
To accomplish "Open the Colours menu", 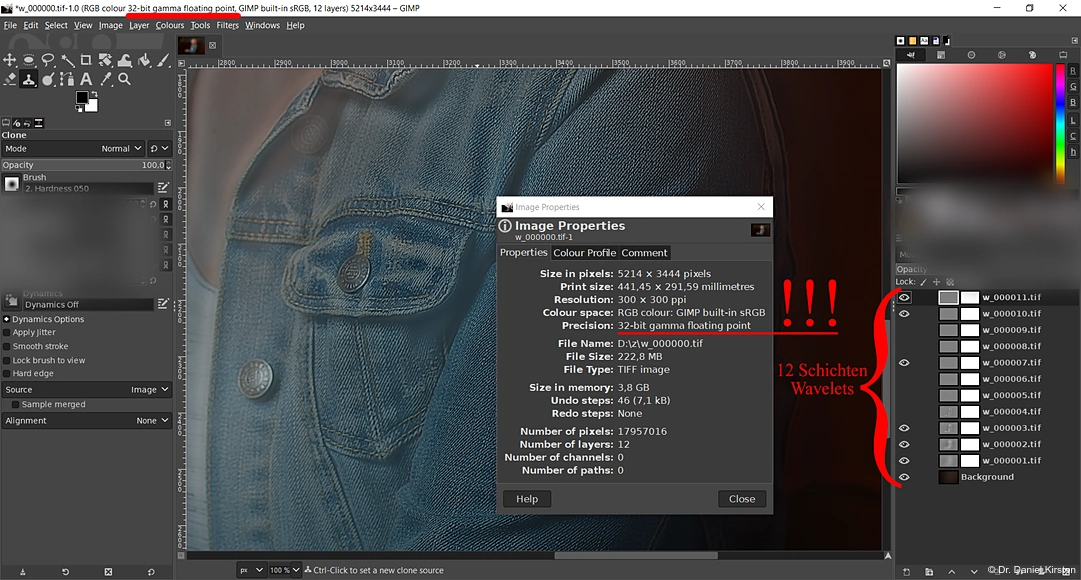I will (x=170, y=26).
